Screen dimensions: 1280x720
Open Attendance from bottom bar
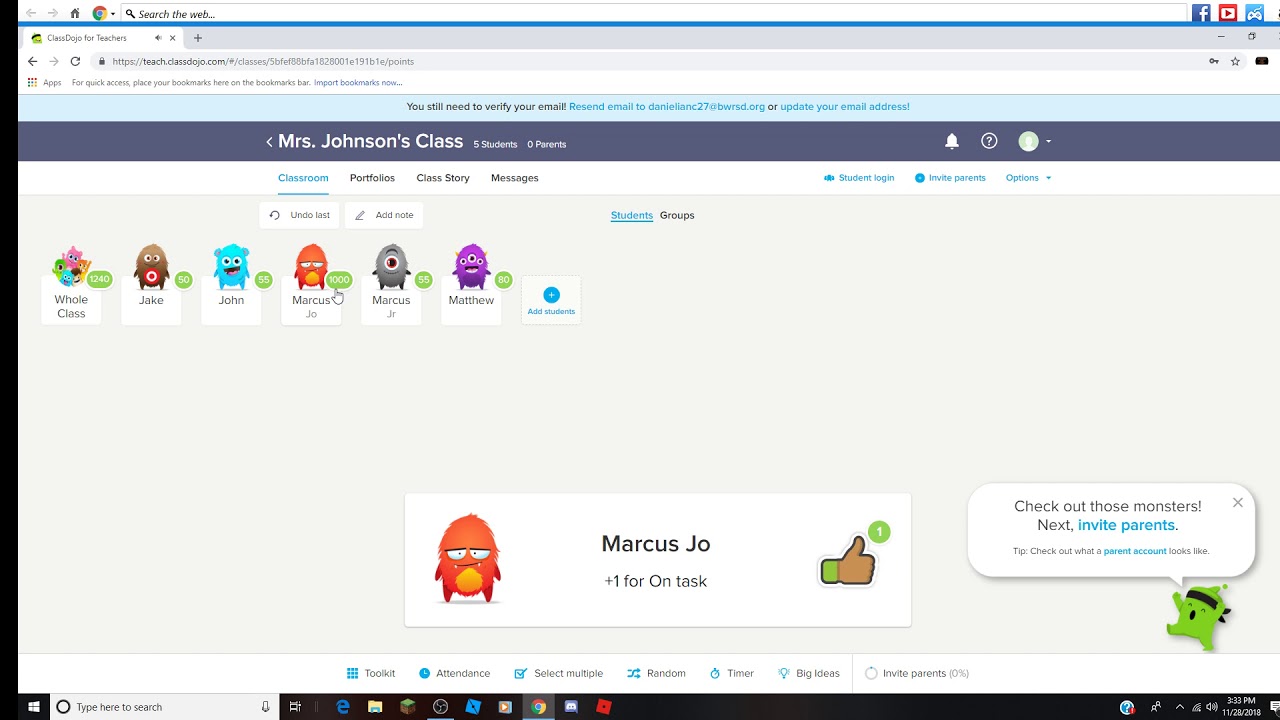[x=454, y=673]
